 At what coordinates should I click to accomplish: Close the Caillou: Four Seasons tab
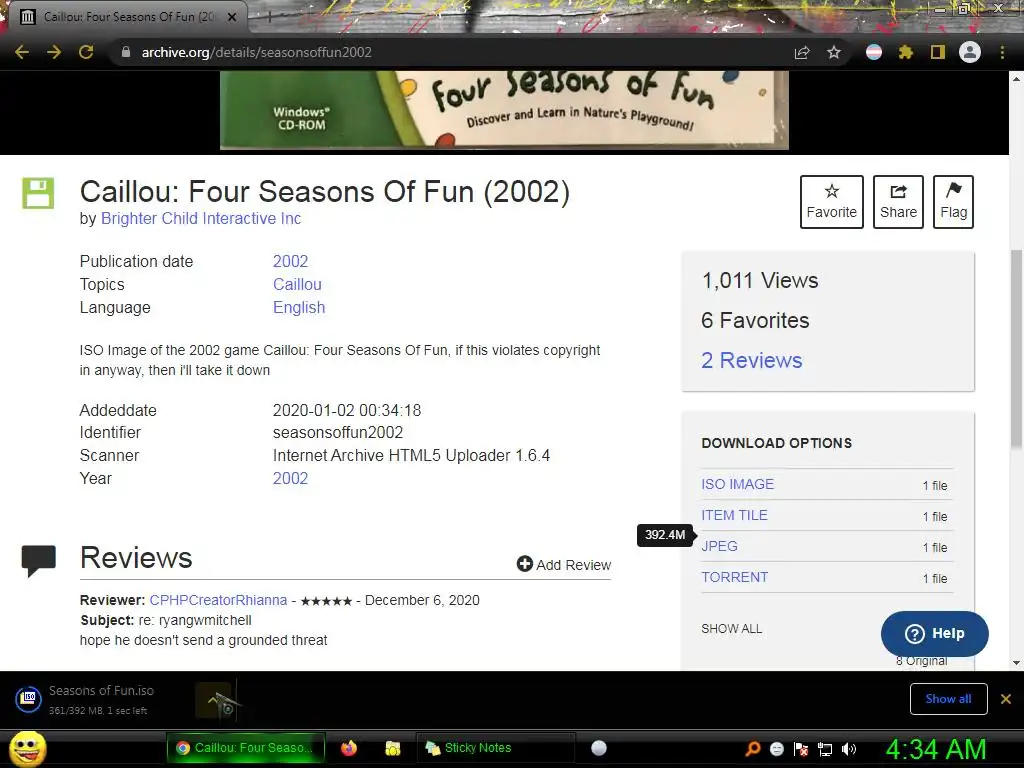point(232,17)
